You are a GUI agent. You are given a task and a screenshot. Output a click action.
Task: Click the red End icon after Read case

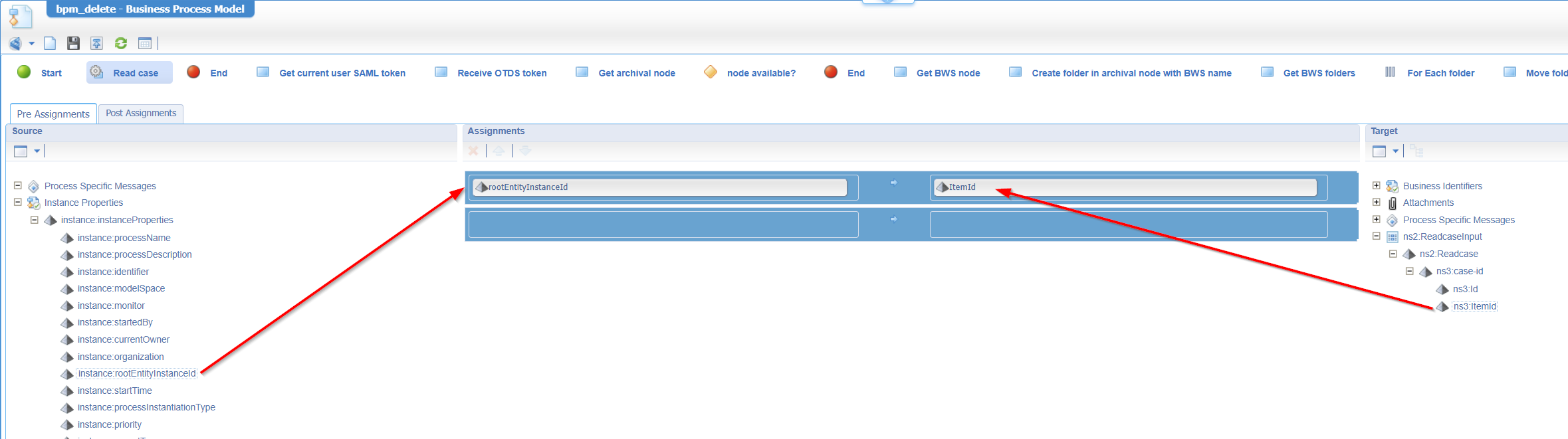(193, 72)
